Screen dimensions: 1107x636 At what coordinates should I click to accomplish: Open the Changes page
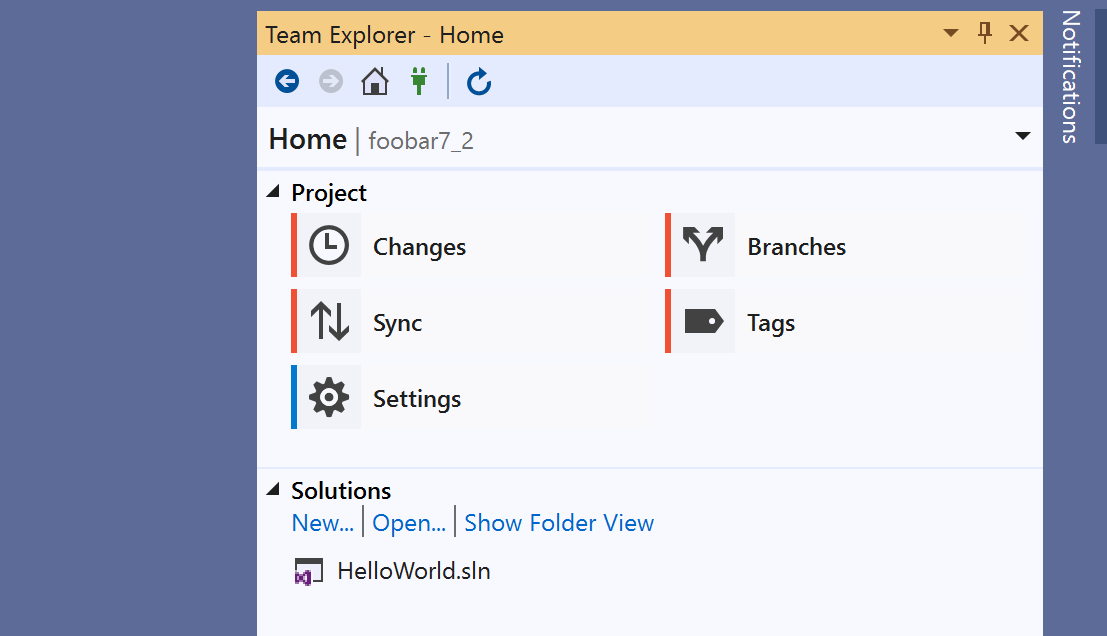tap(419, 246)
